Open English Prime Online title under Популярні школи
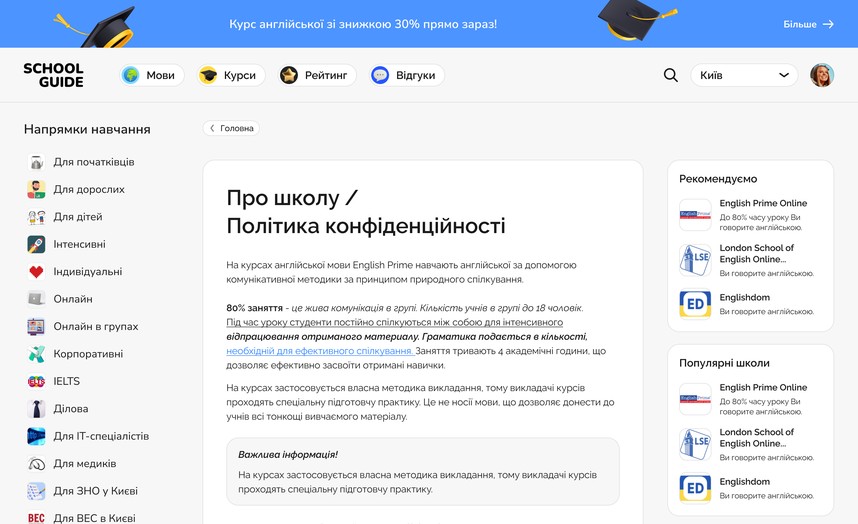This screenshot has height=524, width=858. (x=763, y=387)
